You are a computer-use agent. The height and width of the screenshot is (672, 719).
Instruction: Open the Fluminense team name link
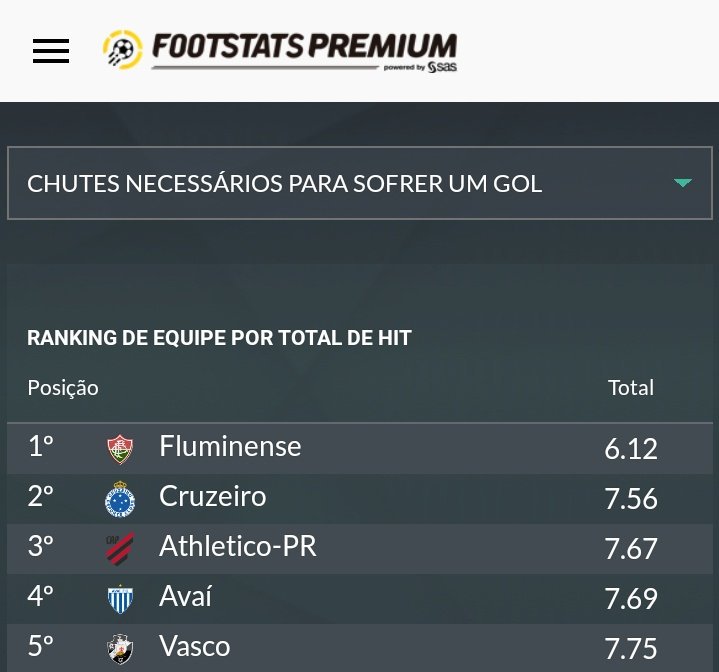230,446
